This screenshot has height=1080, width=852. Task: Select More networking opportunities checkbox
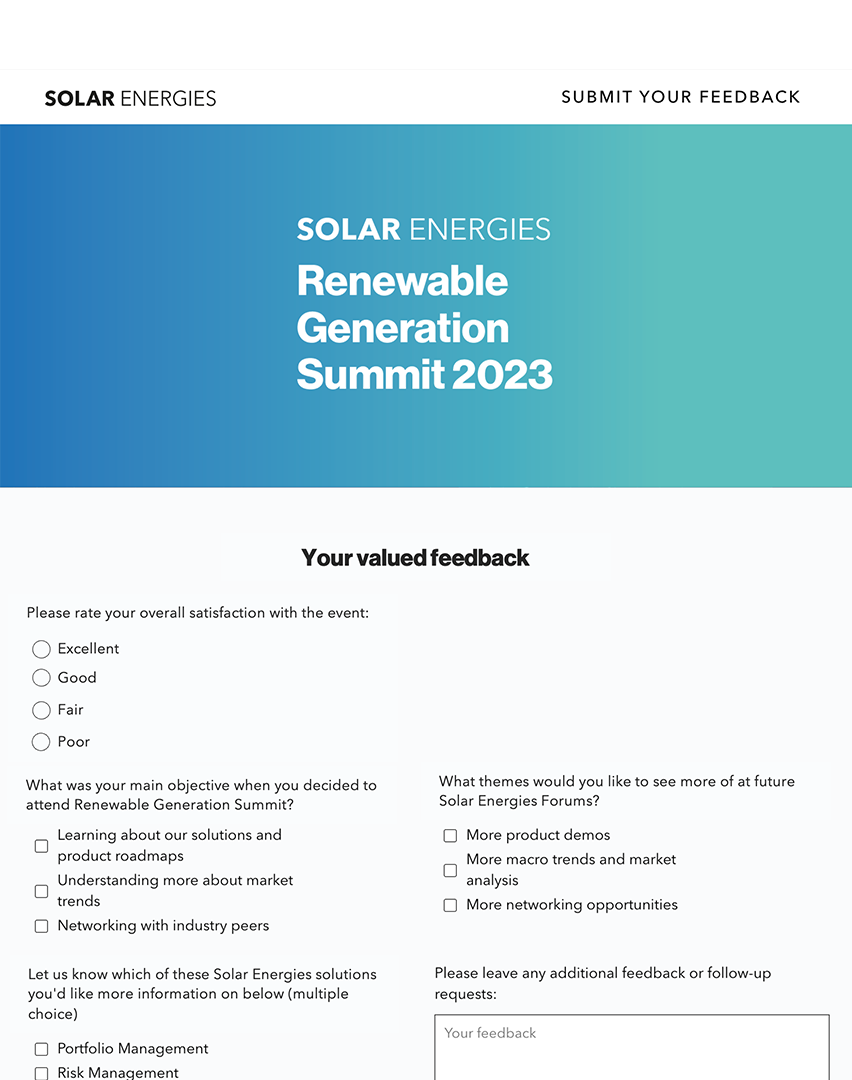point(450,905)
